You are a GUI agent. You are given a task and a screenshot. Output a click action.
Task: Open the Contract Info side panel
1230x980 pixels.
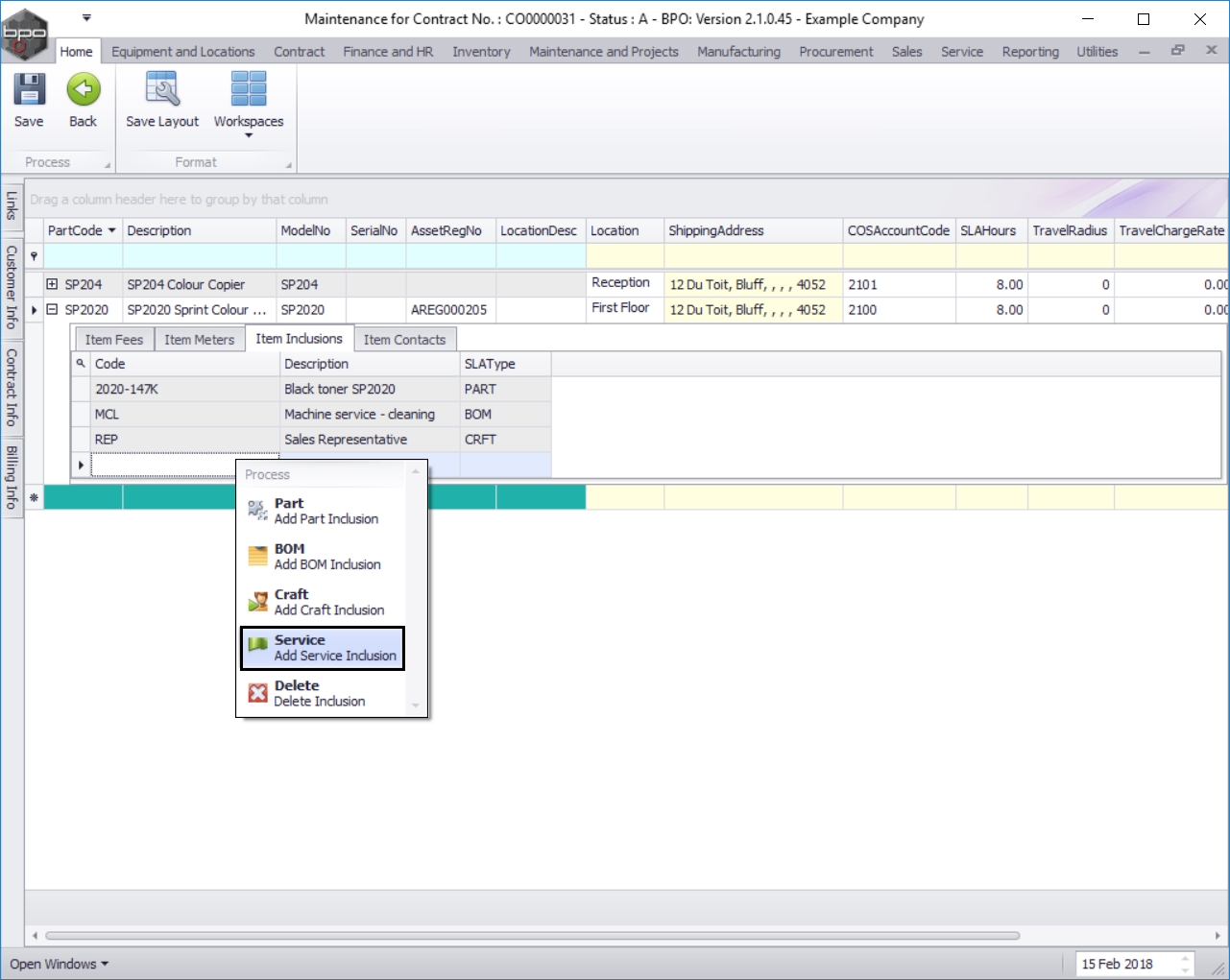pos(12,387)
